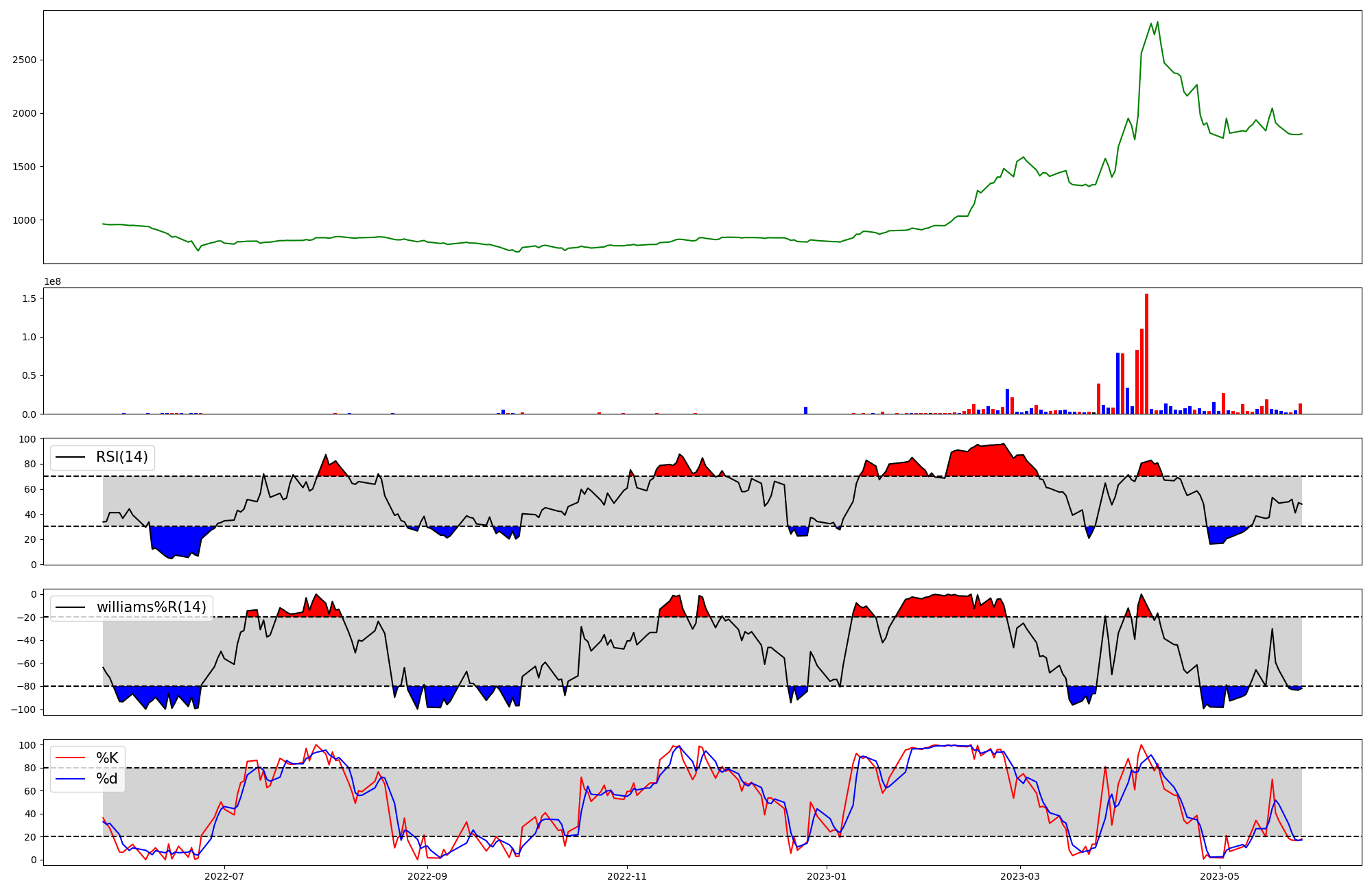This screenshot has height=892, width=1372.
Task: Click the tallest blue volume bar
Action: coord(1117,384)
